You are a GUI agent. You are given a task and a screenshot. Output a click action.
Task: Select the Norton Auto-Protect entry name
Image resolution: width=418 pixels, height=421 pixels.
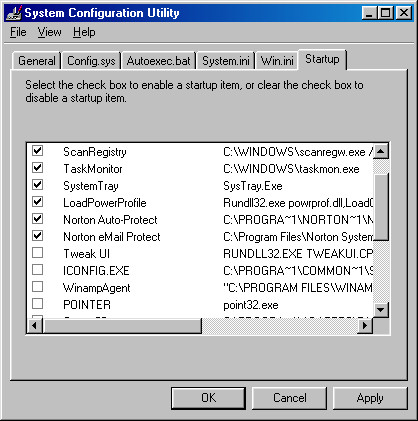tap(110, 220)
